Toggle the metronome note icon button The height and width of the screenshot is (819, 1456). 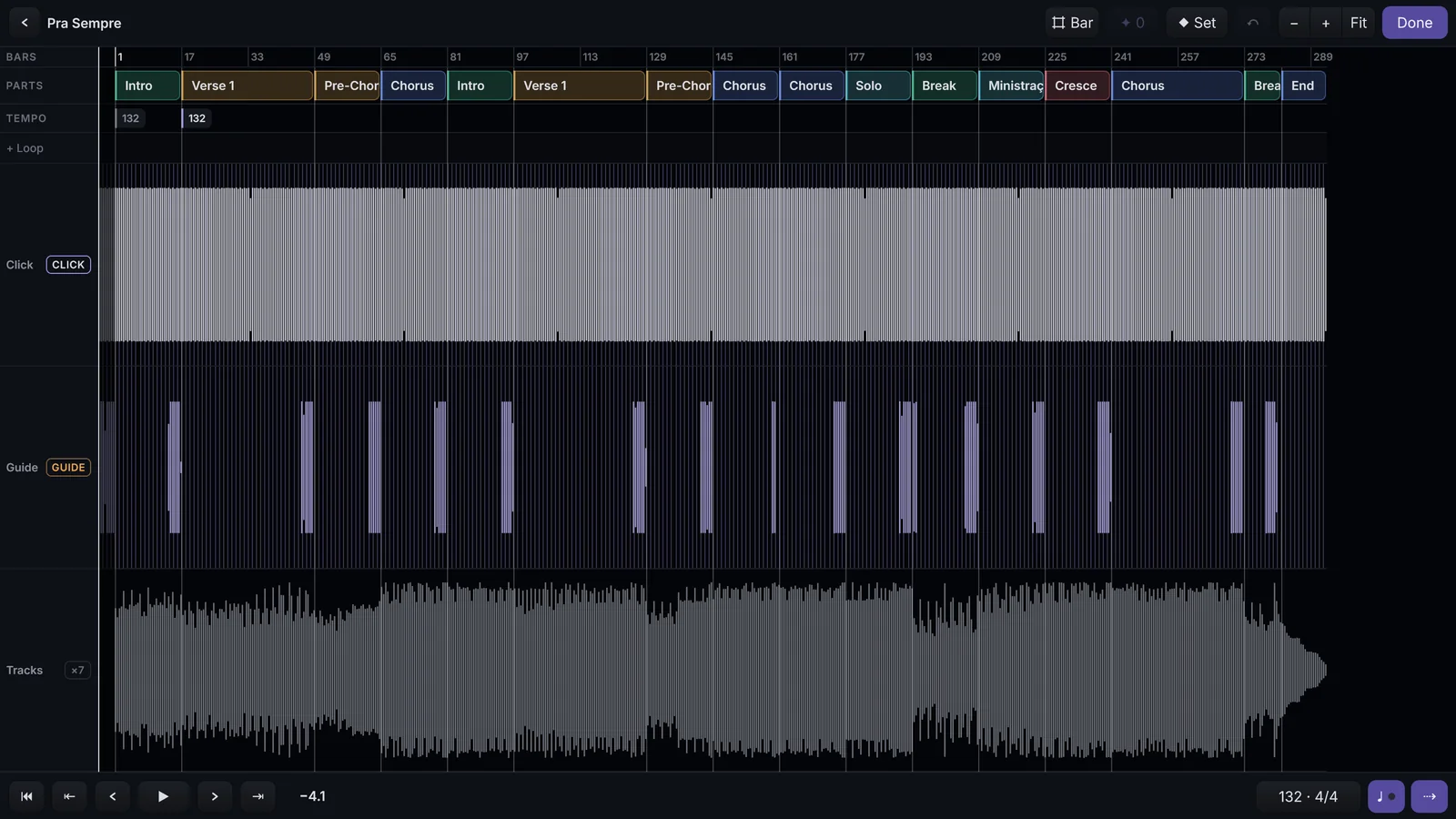point(1386,796)
